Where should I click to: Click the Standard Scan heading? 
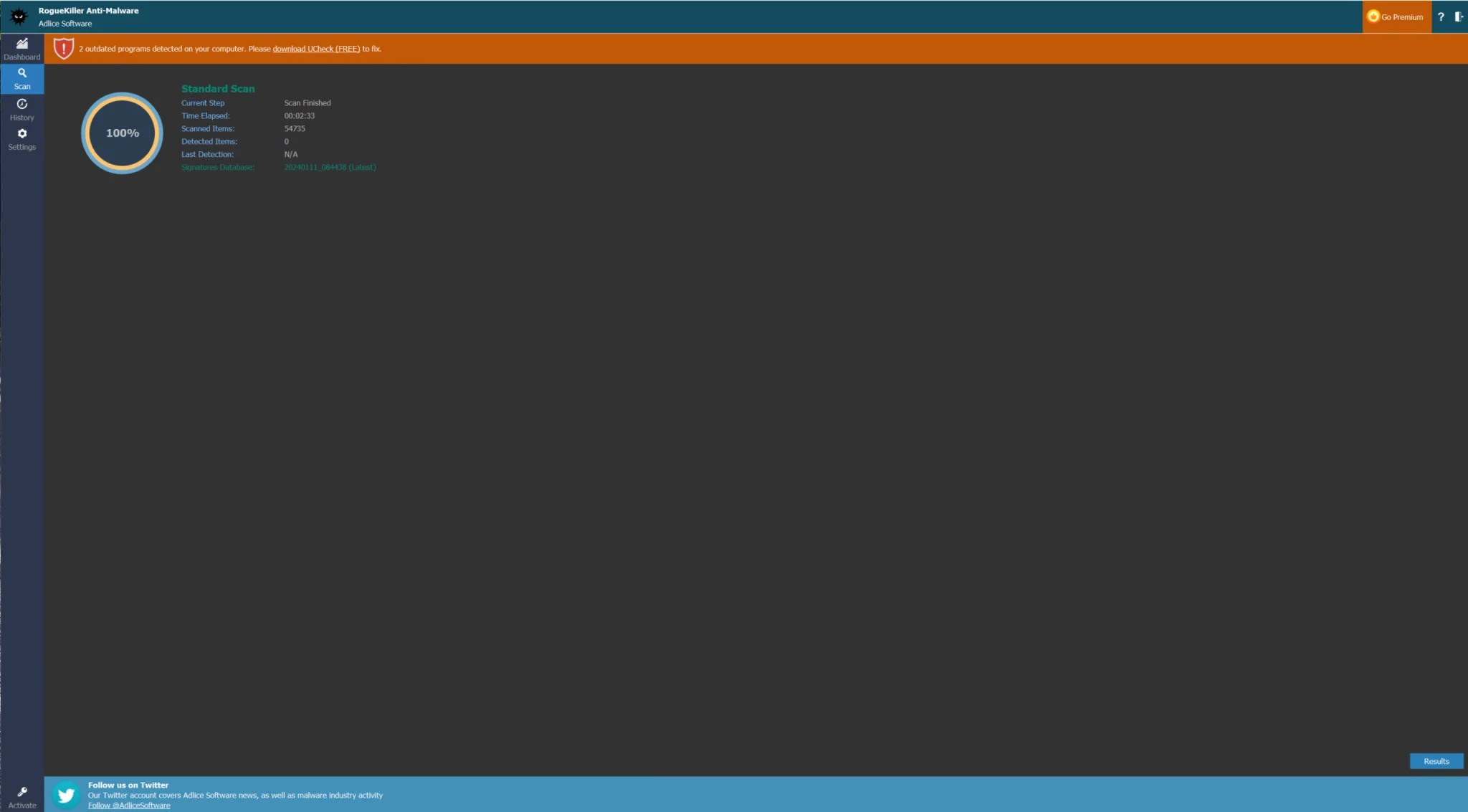218,89
